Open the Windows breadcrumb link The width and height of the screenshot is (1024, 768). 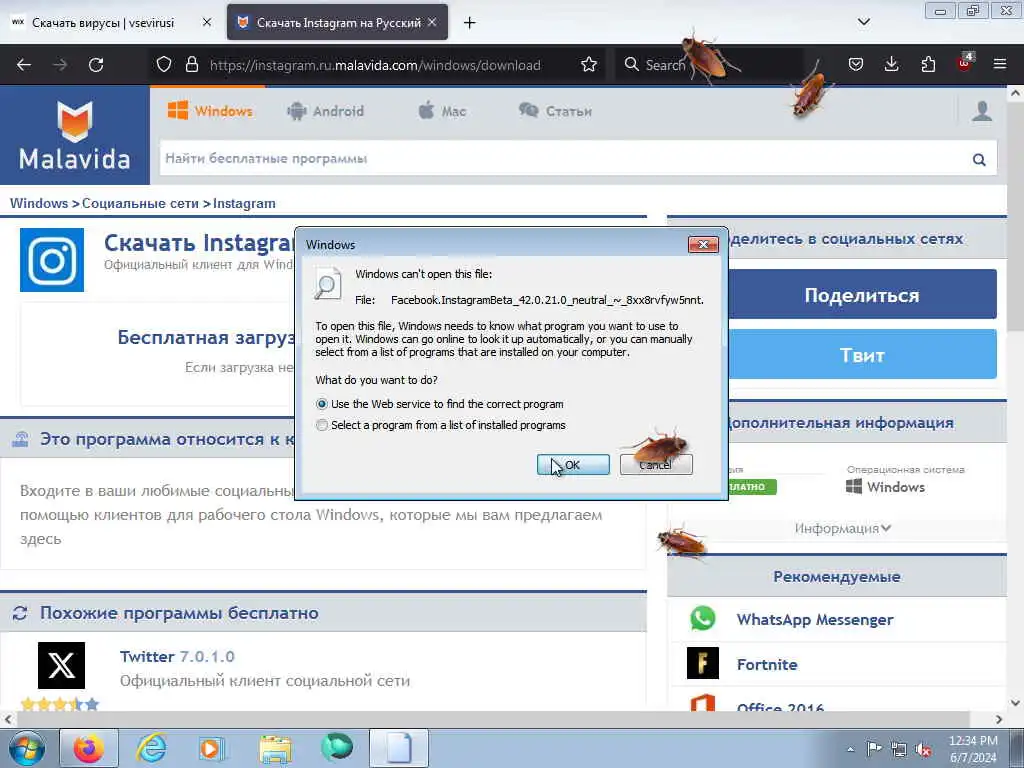tap(39, 203)
